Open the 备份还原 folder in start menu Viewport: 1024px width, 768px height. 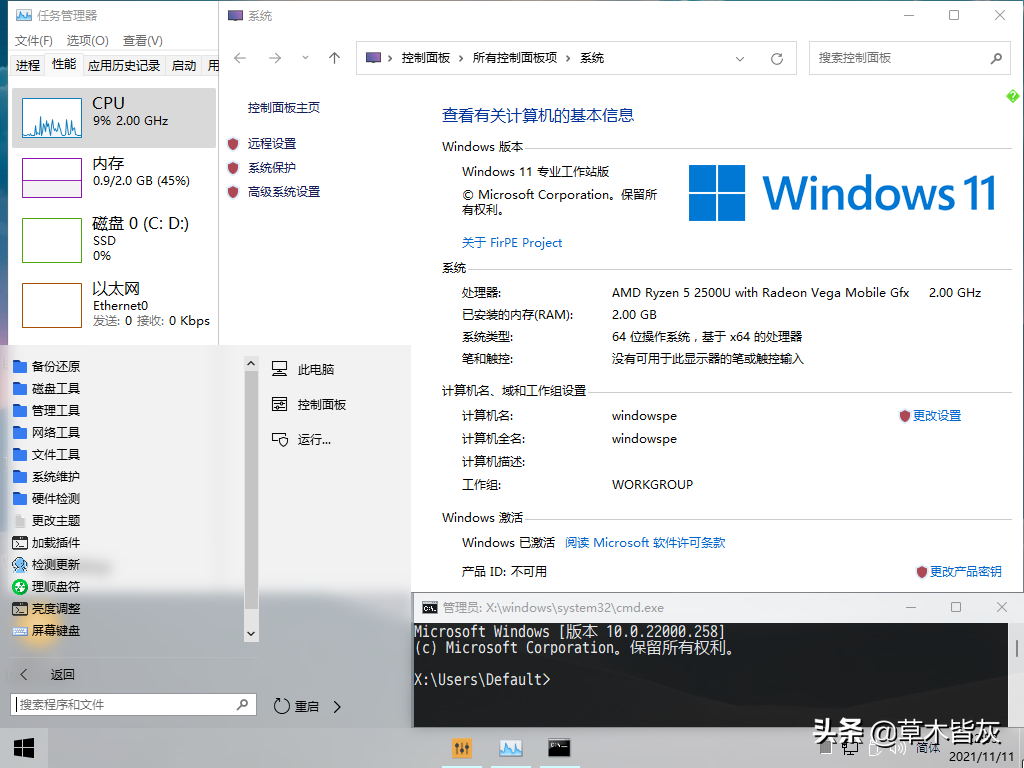47,366
